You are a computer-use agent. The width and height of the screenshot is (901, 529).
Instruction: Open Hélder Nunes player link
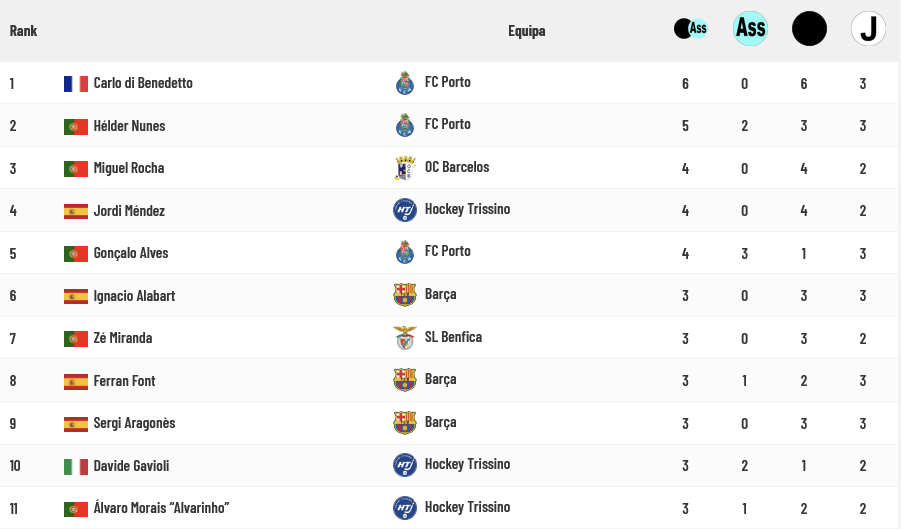(129, 126)
